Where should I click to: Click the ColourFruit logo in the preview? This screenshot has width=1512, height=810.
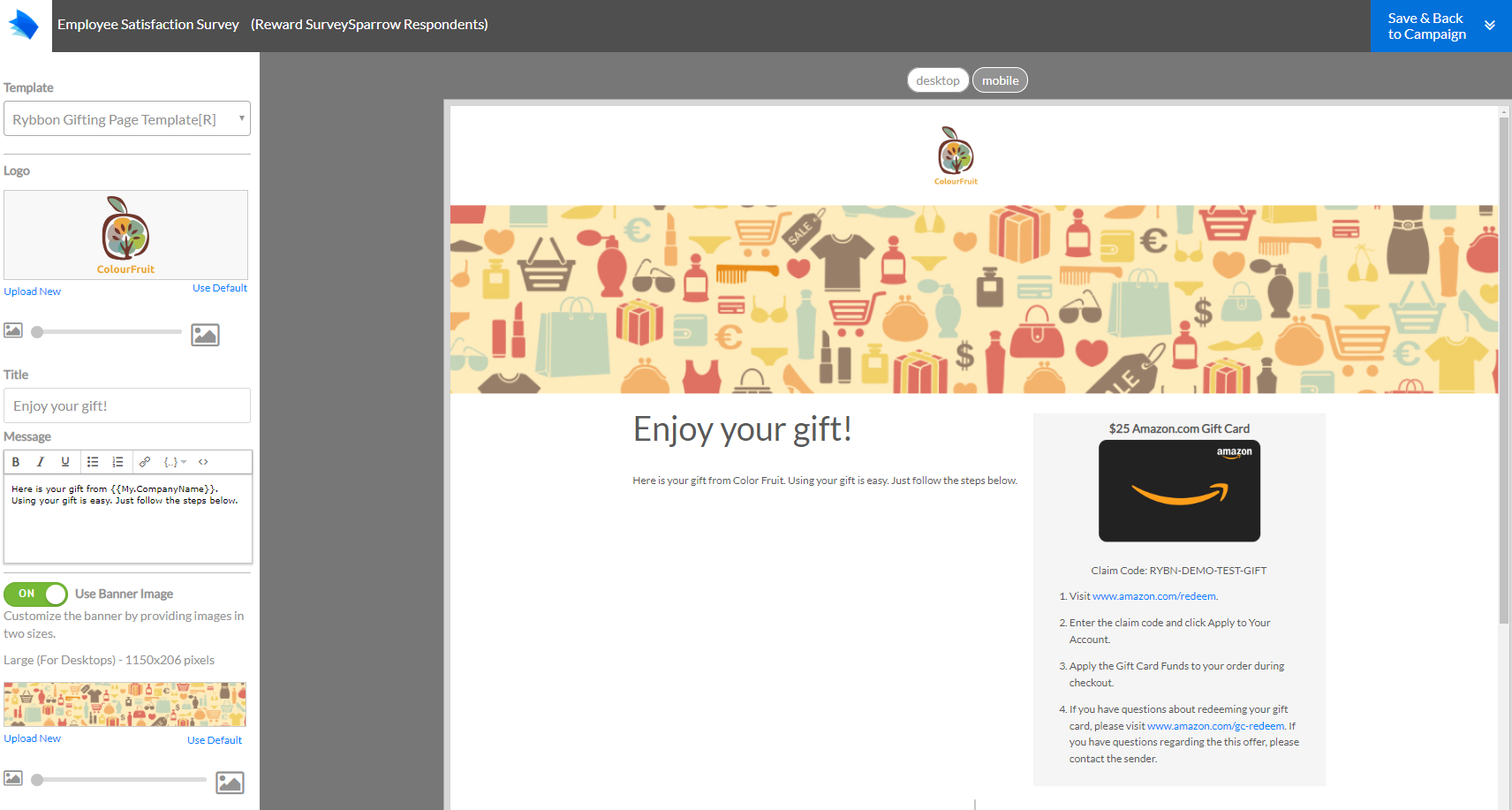(956, 156)
